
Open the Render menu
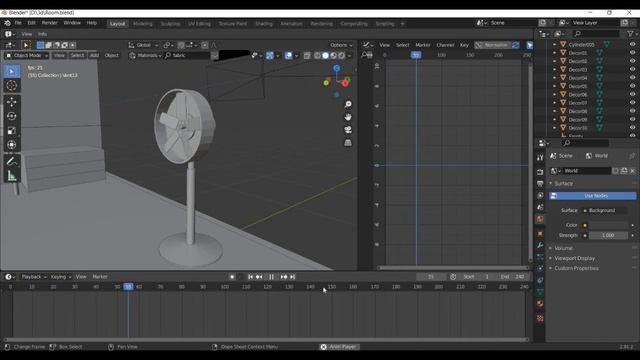pyautogui.click(x=49, y=23)
